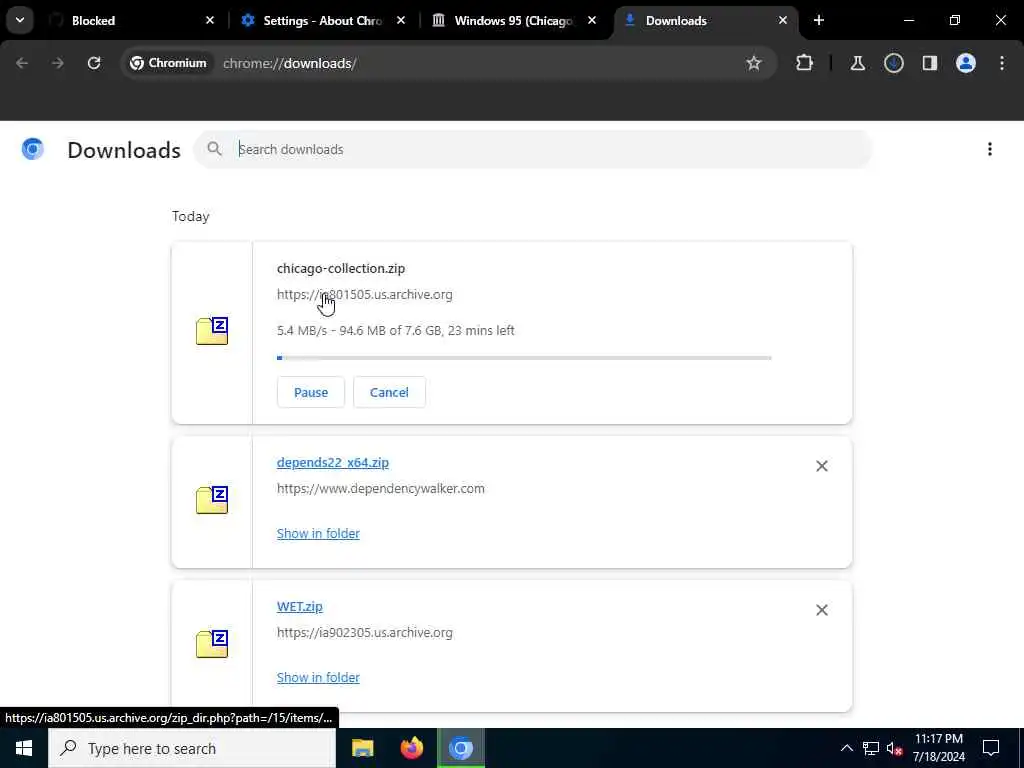Open File Explorer from the taskbar
Image resolution: width=1024 pixels, height=768 pixels.
tap(362, 748)
